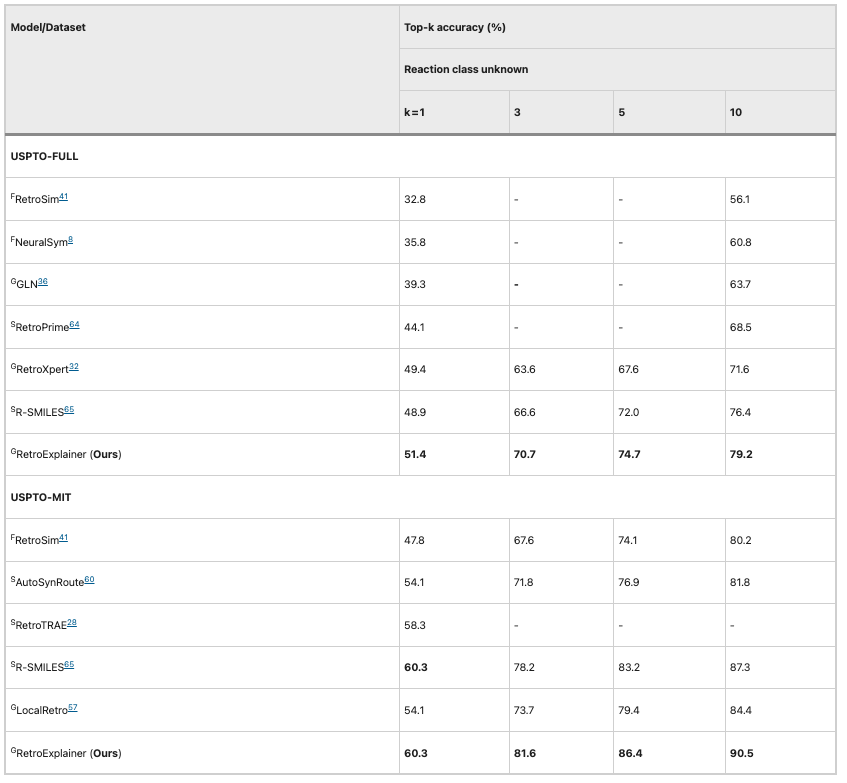Follow RetroPrime citation 64
The width and height of the screenshot is (847, 783).
coord(75,324)
